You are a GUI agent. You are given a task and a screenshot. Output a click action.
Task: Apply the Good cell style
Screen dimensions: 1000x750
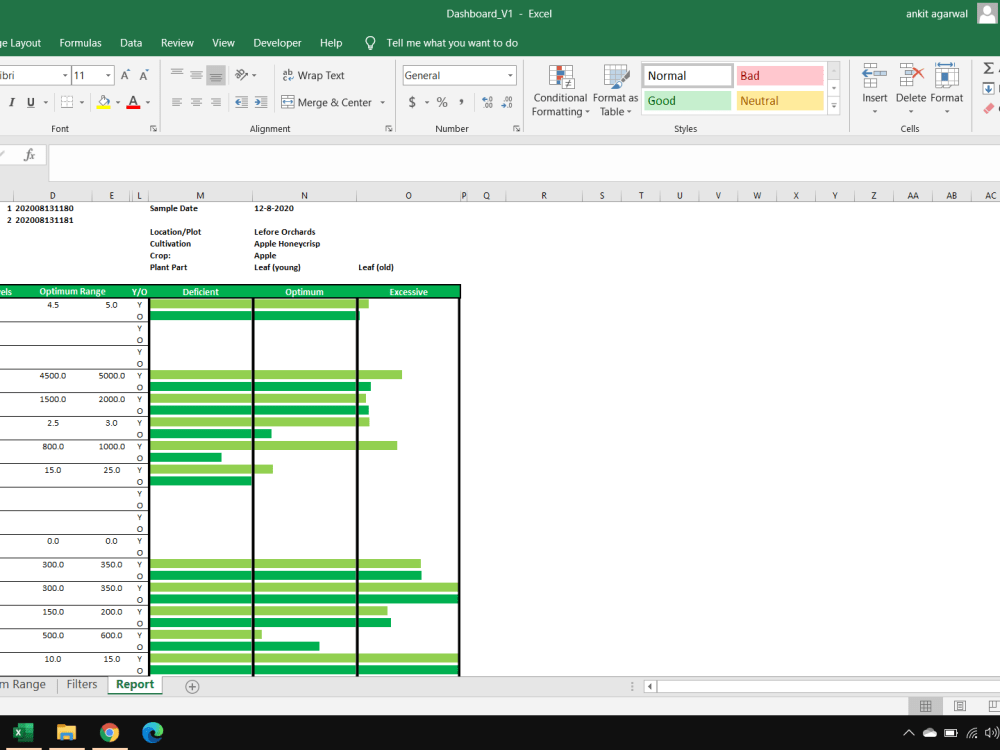687,101
